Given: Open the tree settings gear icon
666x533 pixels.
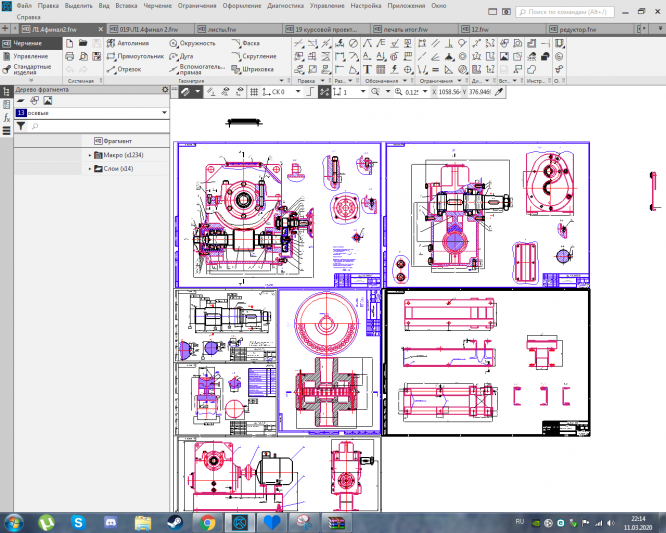Looking at the screenshot, I should pyautogui.click(x=165, y=90).
